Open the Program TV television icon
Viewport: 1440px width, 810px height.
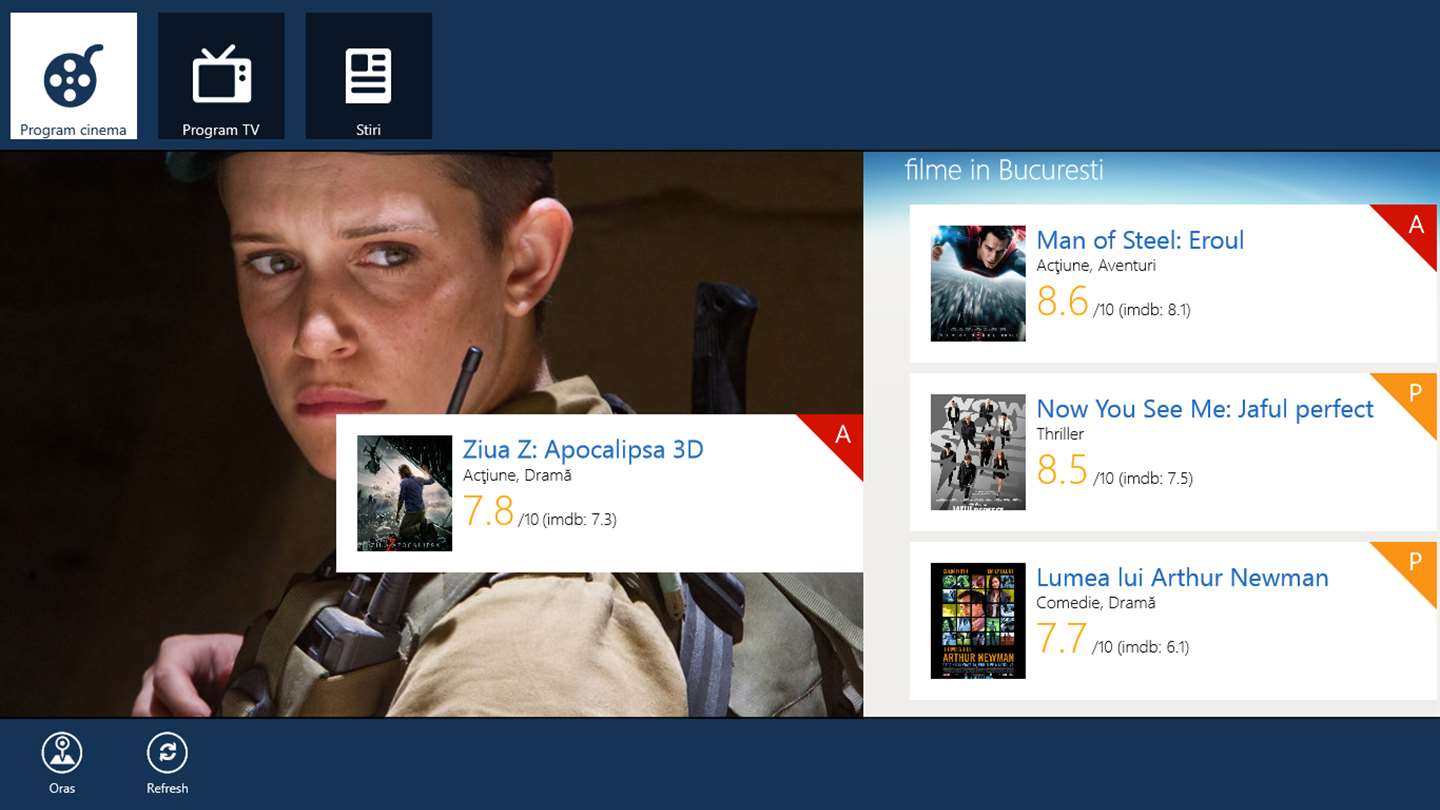click(221, 76)
